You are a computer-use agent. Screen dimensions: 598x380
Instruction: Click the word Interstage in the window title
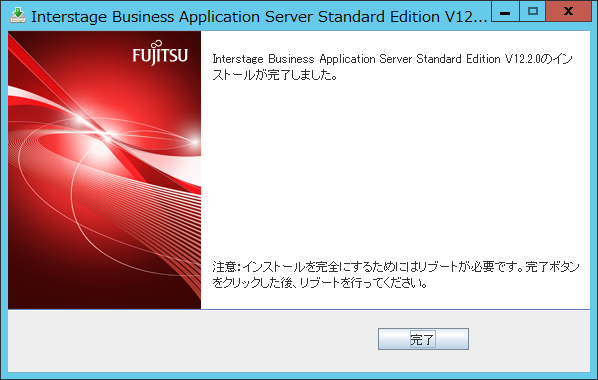(69, 17)
